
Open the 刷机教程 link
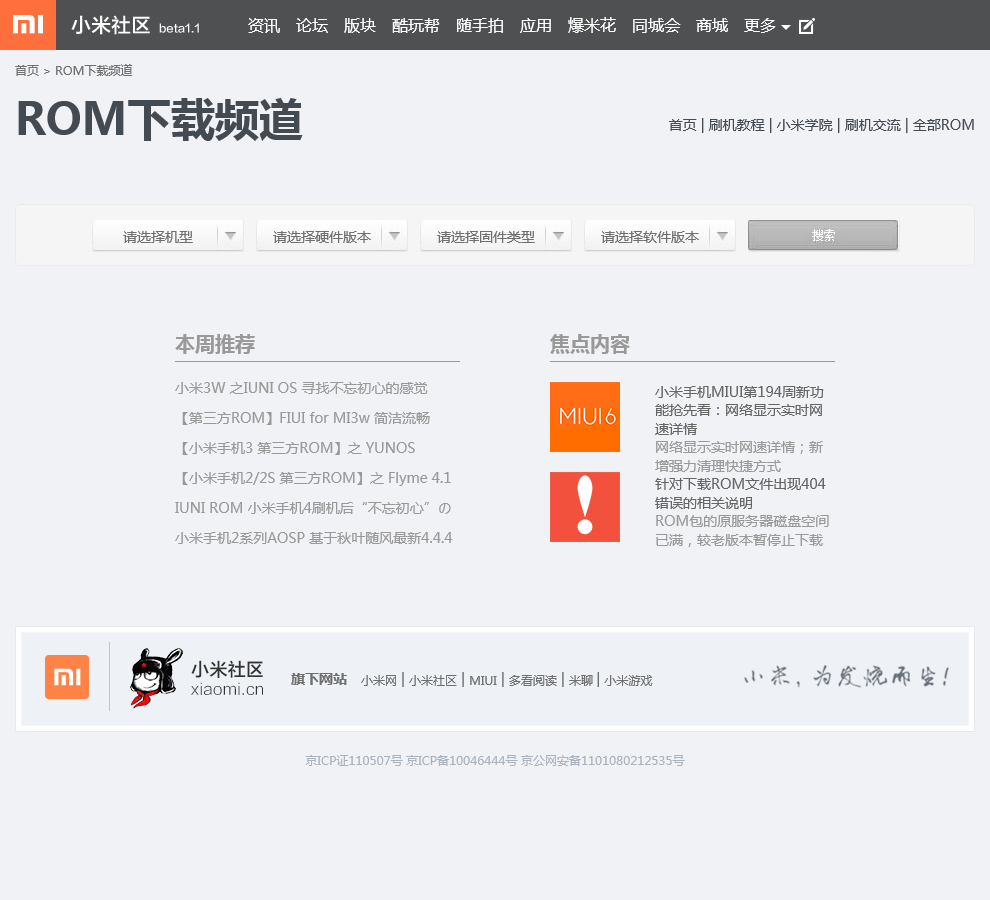(736, 125)
